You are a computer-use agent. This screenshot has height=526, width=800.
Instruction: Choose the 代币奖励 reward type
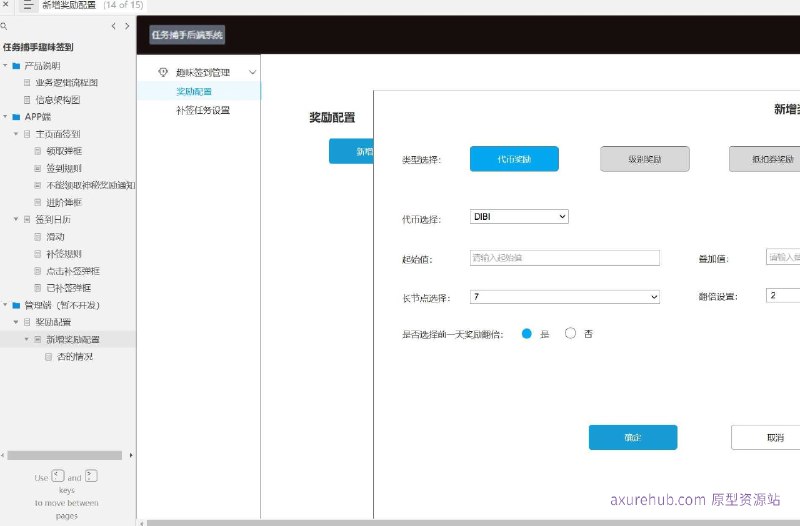coord(514,159)
